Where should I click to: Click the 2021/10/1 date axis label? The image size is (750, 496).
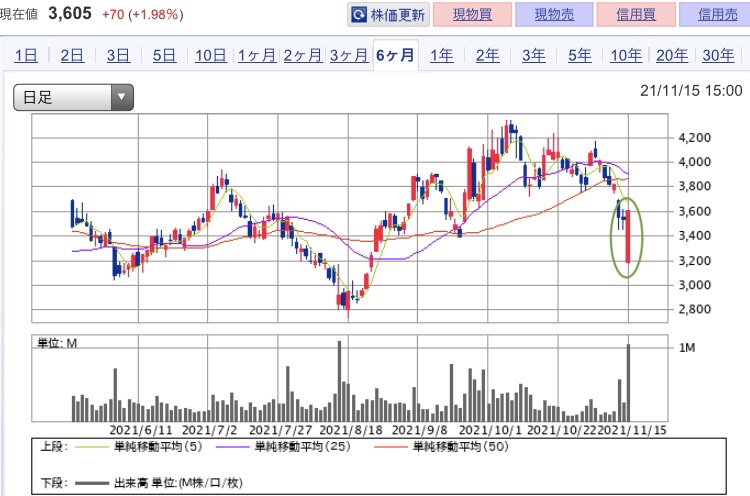tap(490, 430)
